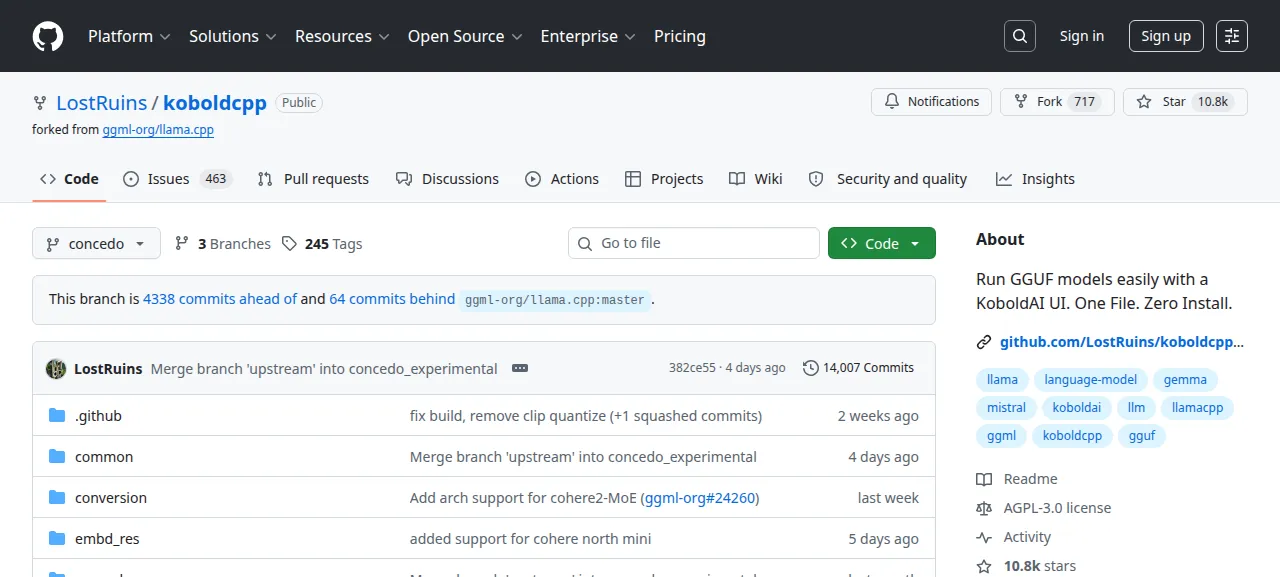
Task: Go to the Insights tab
Action: [1035, 179]
